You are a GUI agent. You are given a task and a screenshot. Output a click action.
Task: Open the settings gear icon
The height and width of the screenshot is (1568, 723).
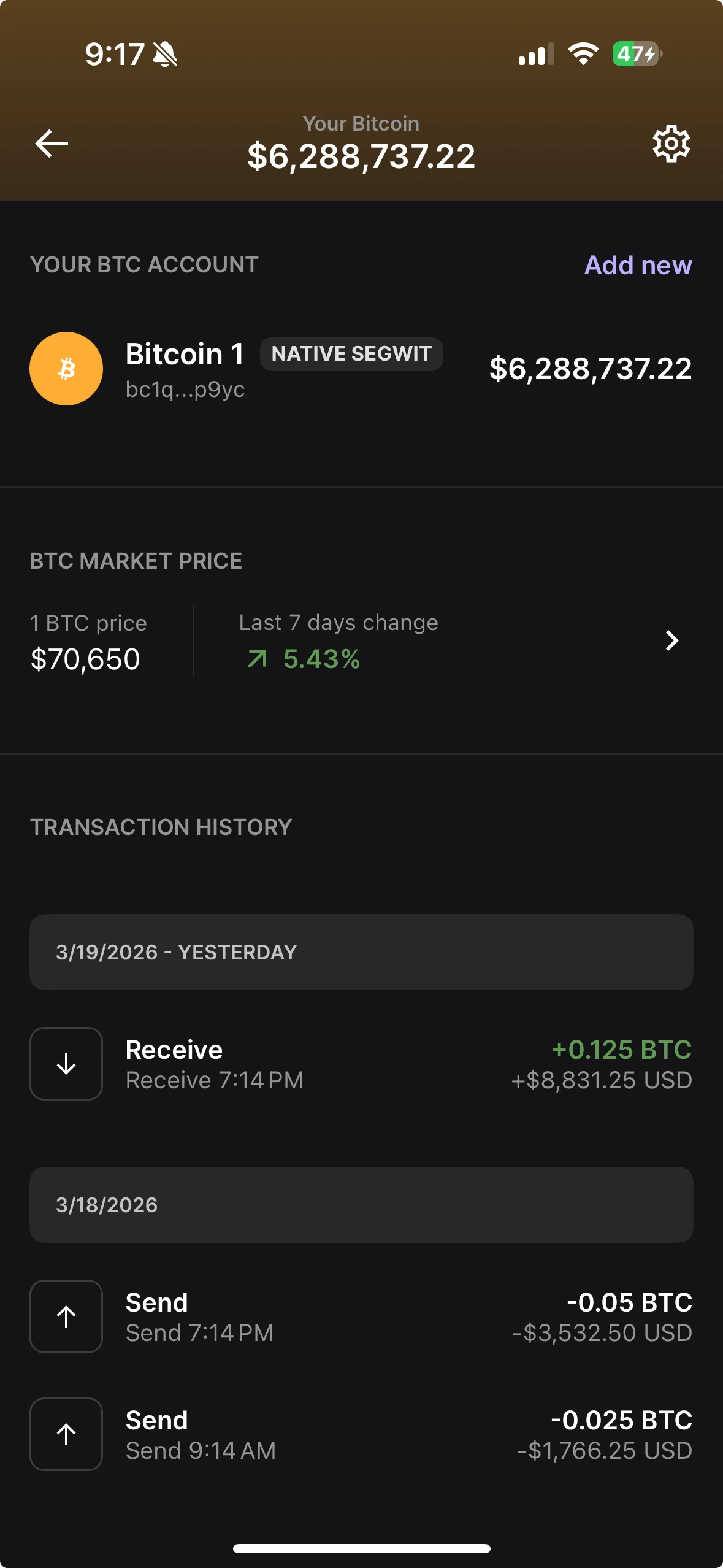click(671, 144)
